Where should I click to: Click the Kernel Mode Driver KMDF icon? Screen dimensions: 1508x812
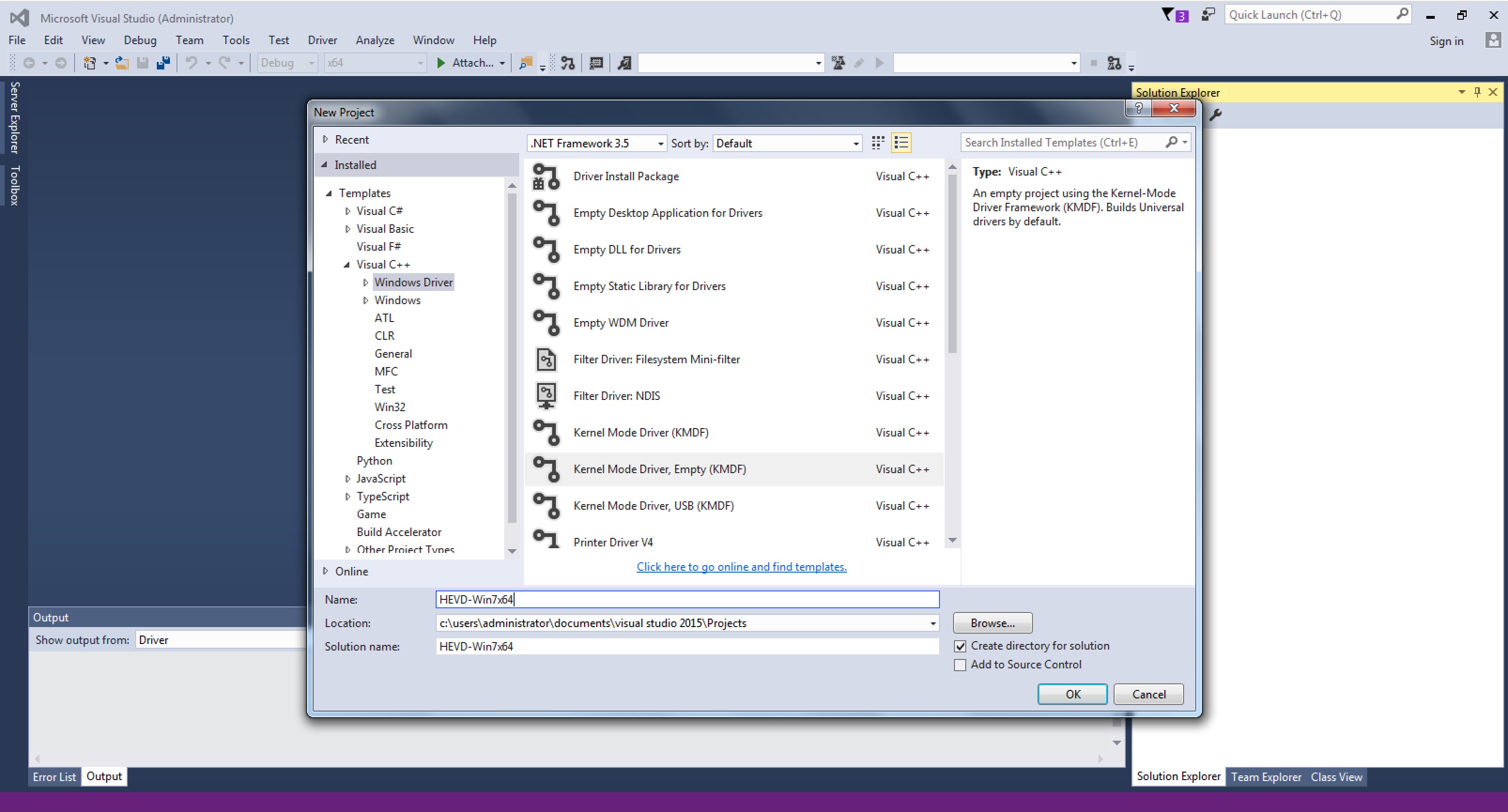[546, 432]
